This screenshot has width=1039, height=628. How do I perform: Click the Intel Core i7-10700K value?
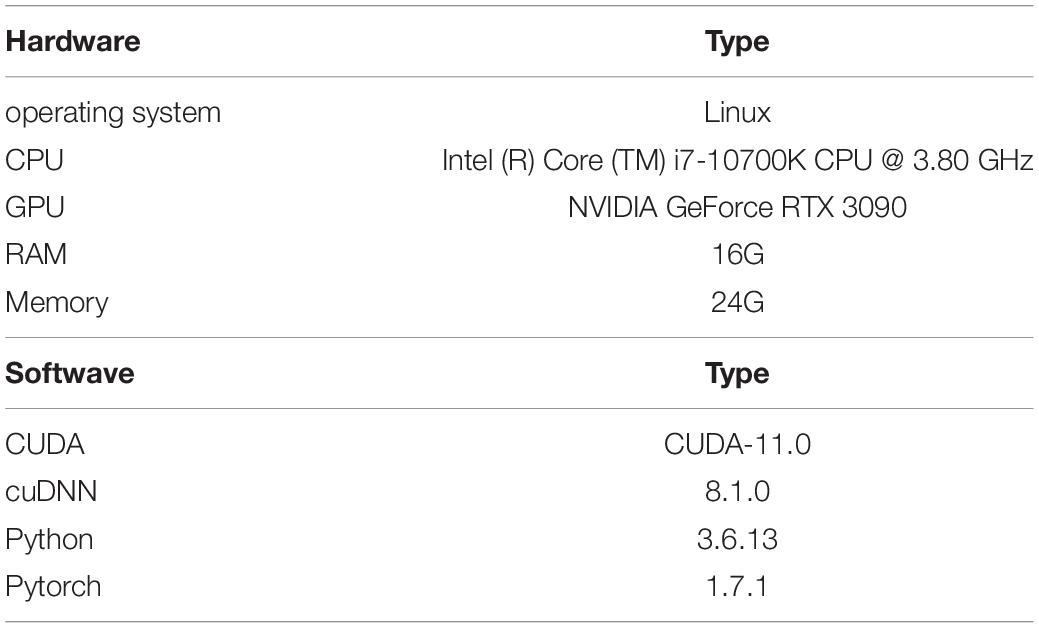coord(737,160)
